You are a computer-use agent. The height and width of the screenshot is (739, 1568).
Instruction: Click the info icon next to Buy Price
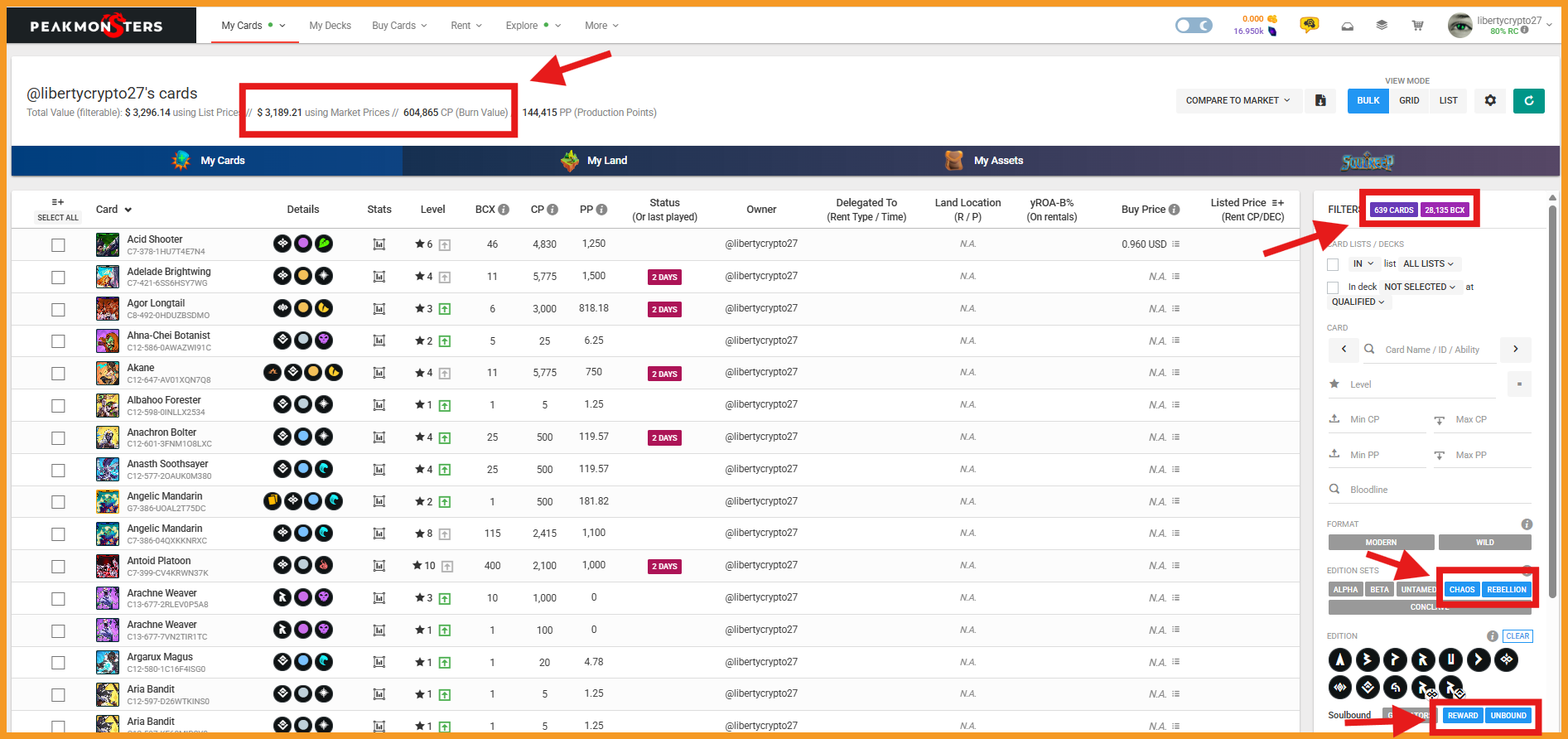click(1174, 210)
